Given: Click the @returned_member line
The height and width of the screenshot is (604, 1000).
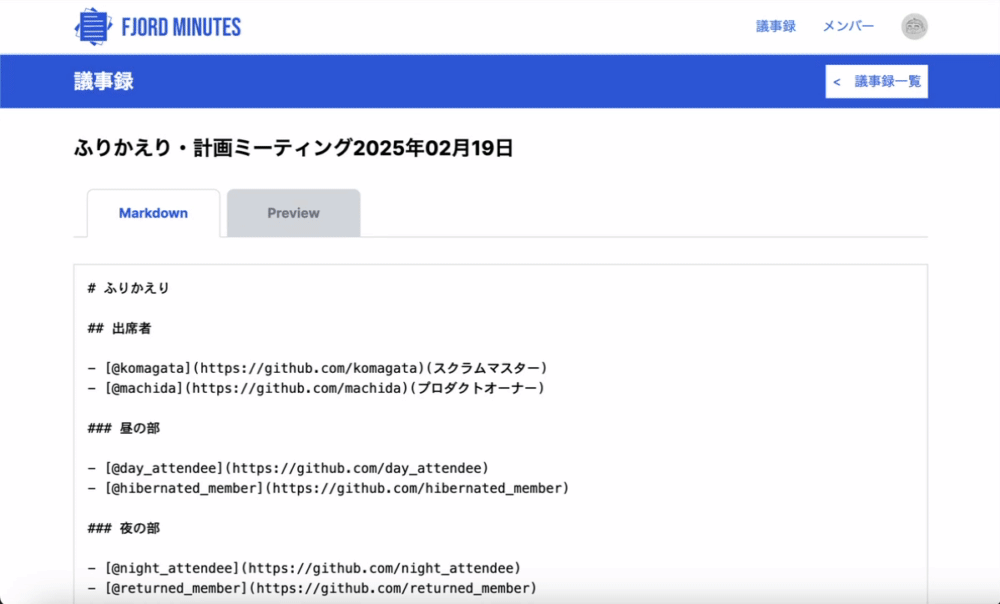Looking at the screenshot, I should [x=312, y=588].
